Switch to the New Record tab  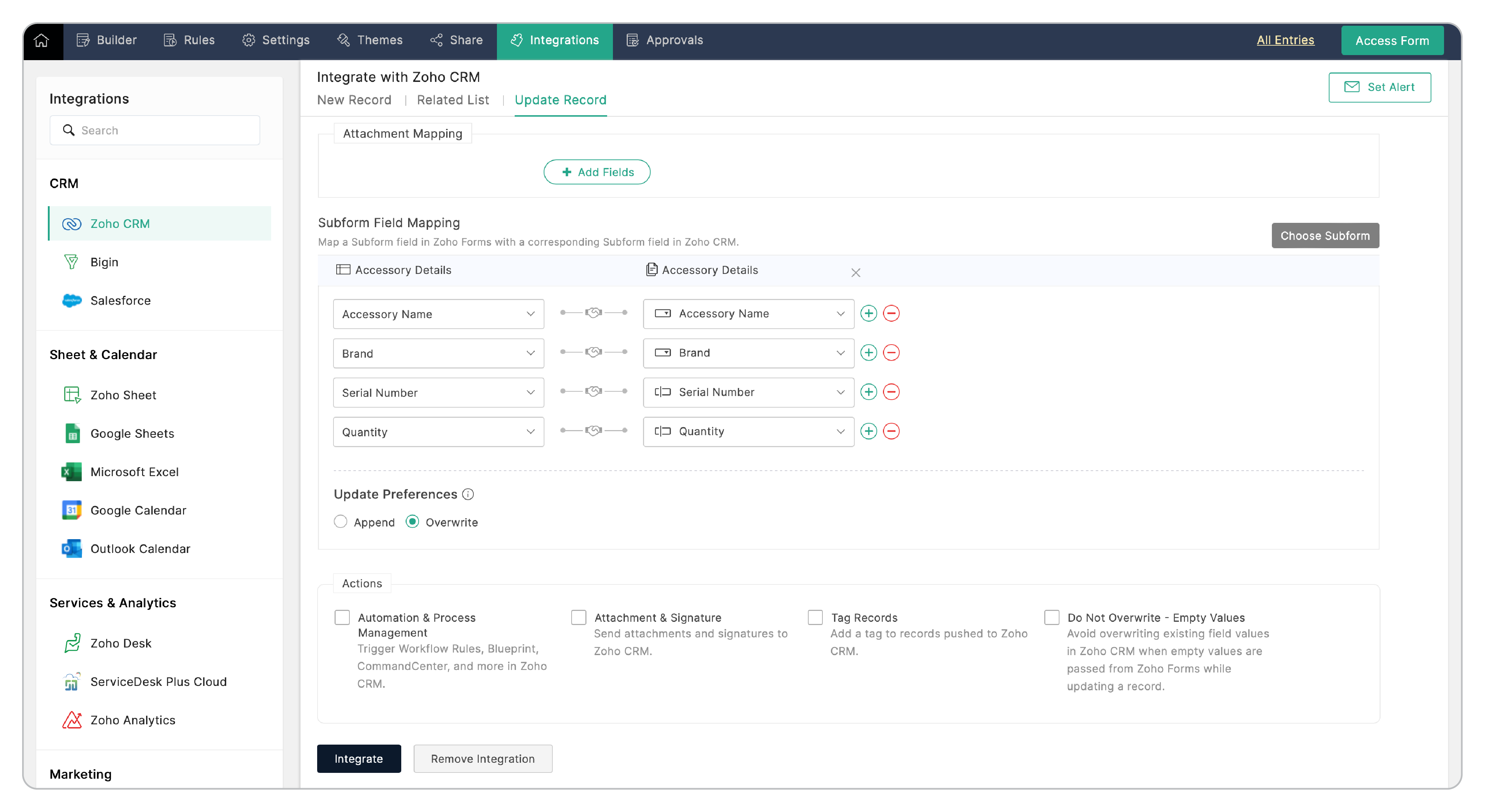tap(354, 100)
